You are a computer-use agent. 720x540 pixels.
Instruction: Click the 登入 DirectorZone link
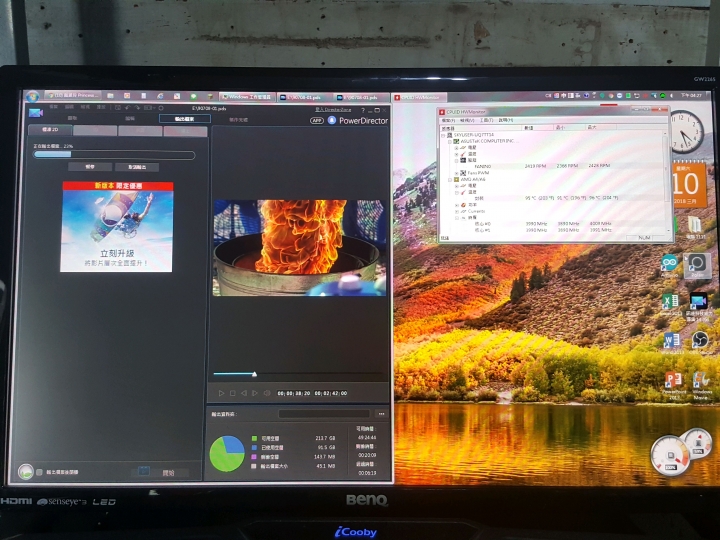point(333,110)
